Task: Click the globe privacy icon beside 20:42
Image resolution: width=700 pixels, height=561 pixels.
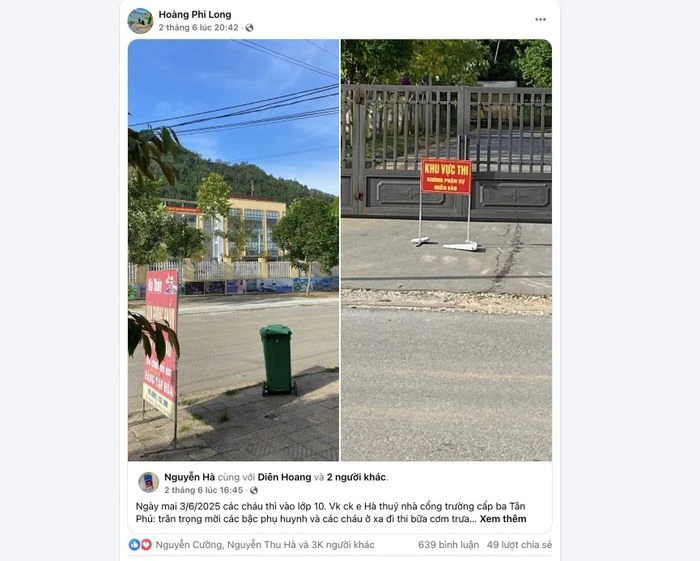Action: 249,28
